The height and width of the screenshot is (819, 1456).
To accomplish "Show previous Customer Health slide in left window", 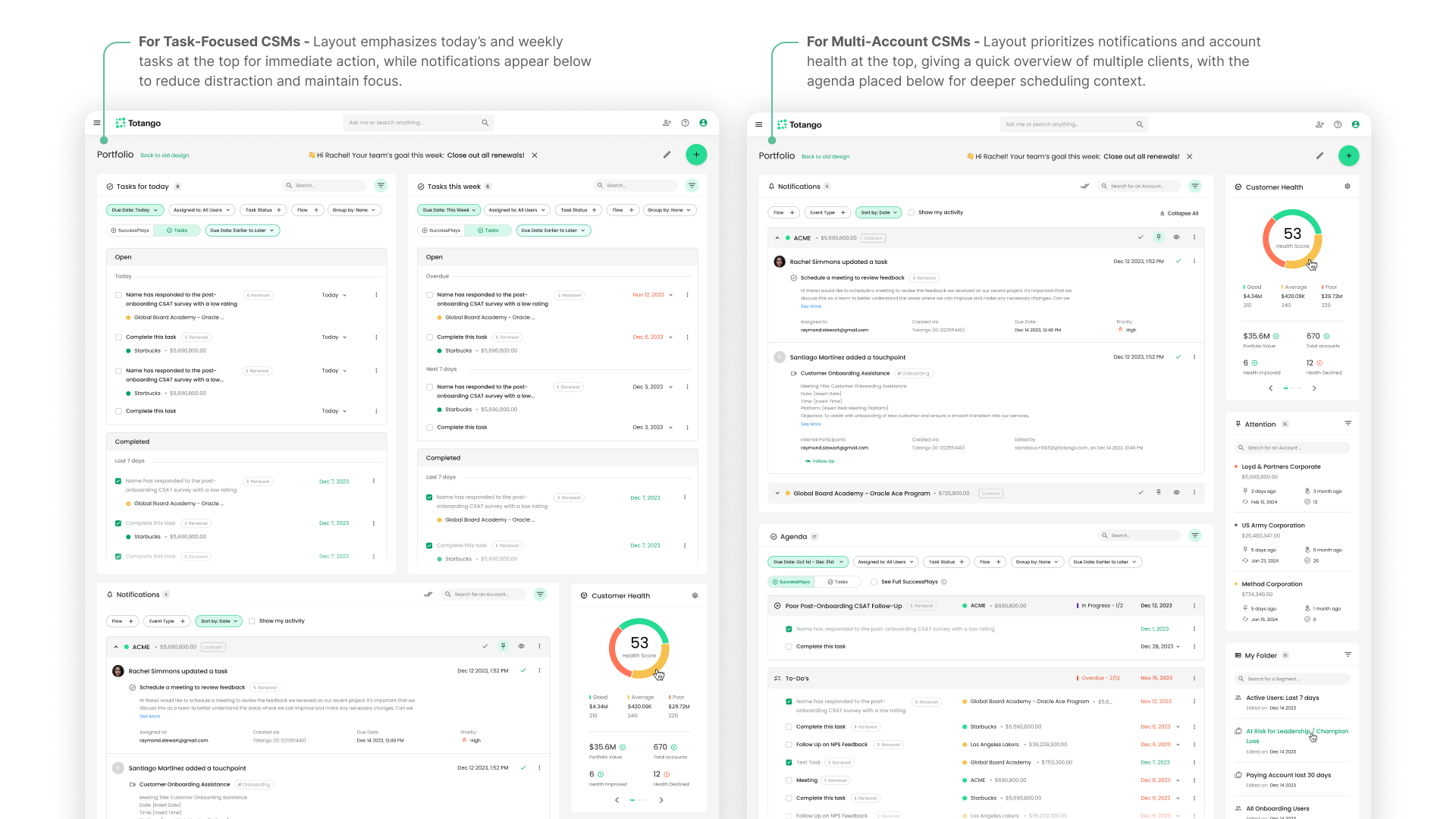I will point(617,800).
